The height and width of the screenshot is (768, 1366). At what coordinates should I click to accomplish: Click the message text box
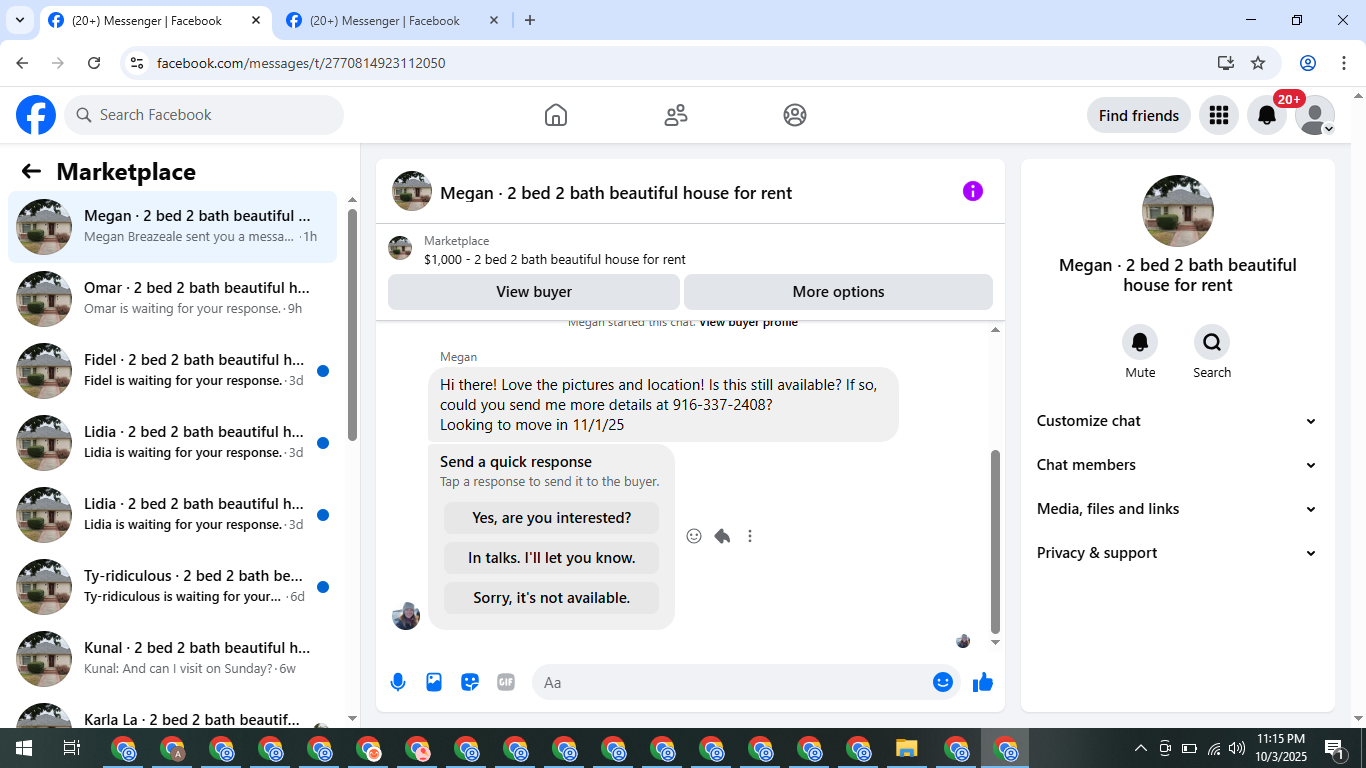click(746, 682)
